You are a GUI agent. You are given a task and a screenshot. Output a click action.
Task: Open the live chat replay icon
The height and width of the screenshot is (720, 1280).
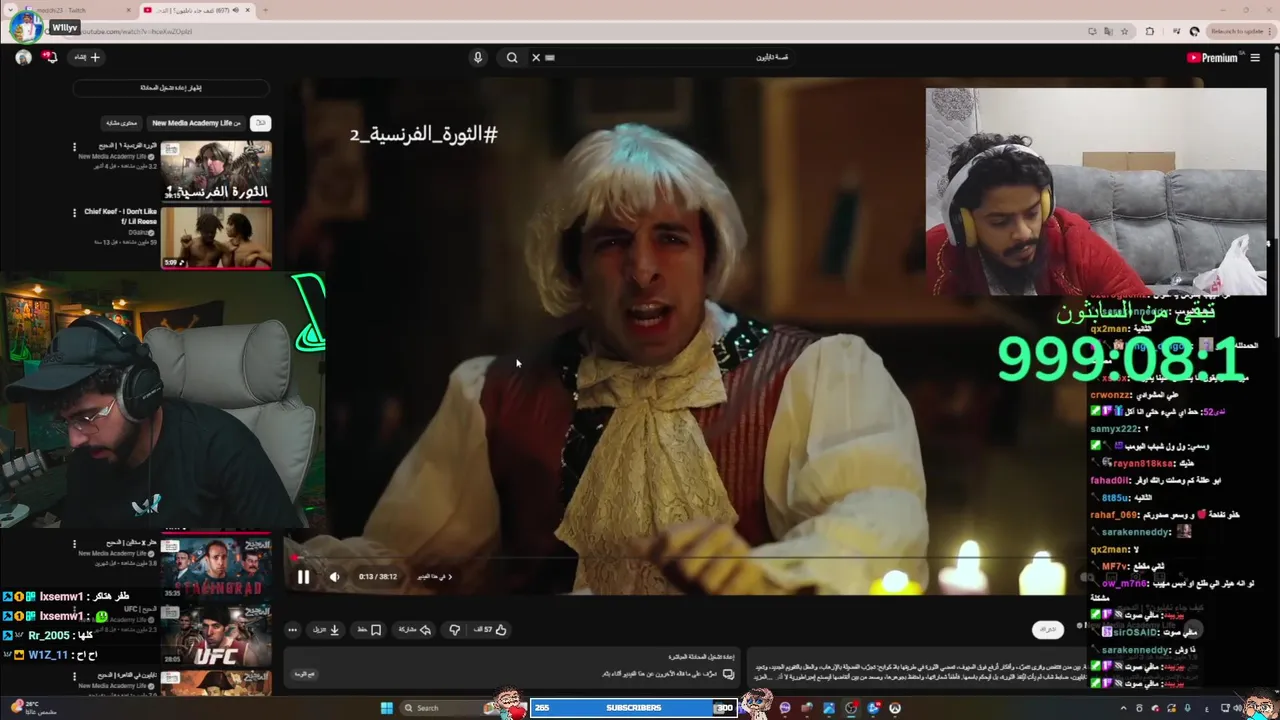[728, 674]
